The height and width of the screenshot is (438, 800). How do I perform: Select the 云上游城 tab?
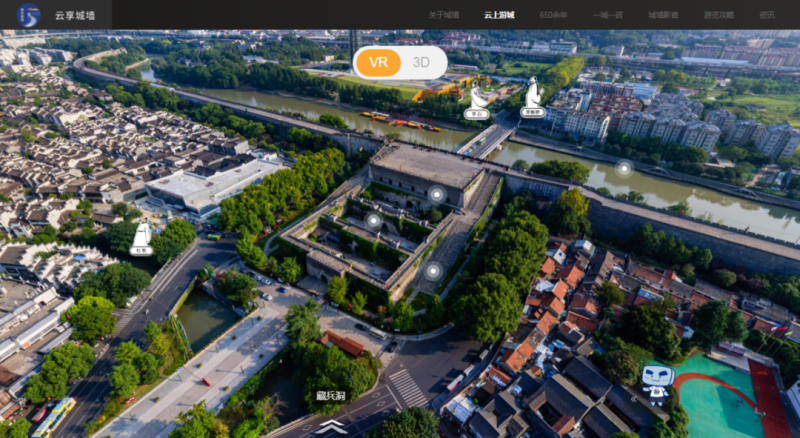tap(499, 15)
